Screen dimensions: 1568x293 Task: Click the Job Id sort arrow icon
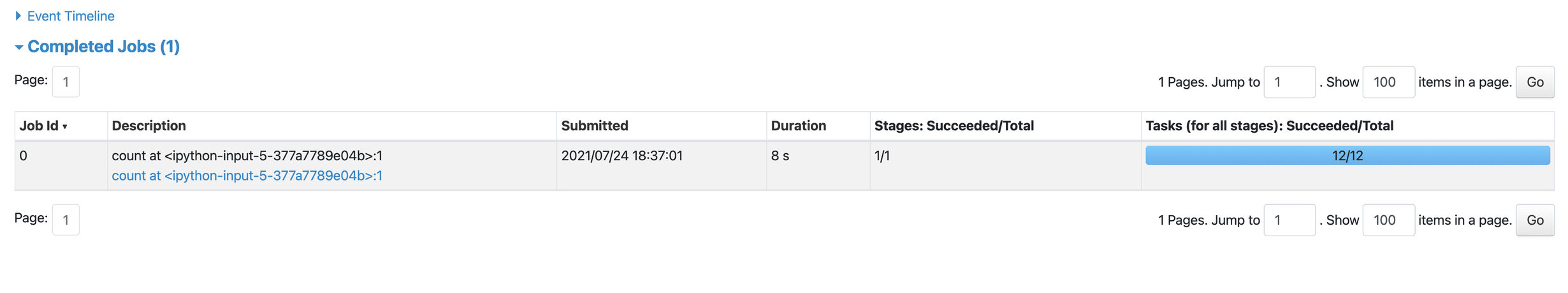(65, 127)
